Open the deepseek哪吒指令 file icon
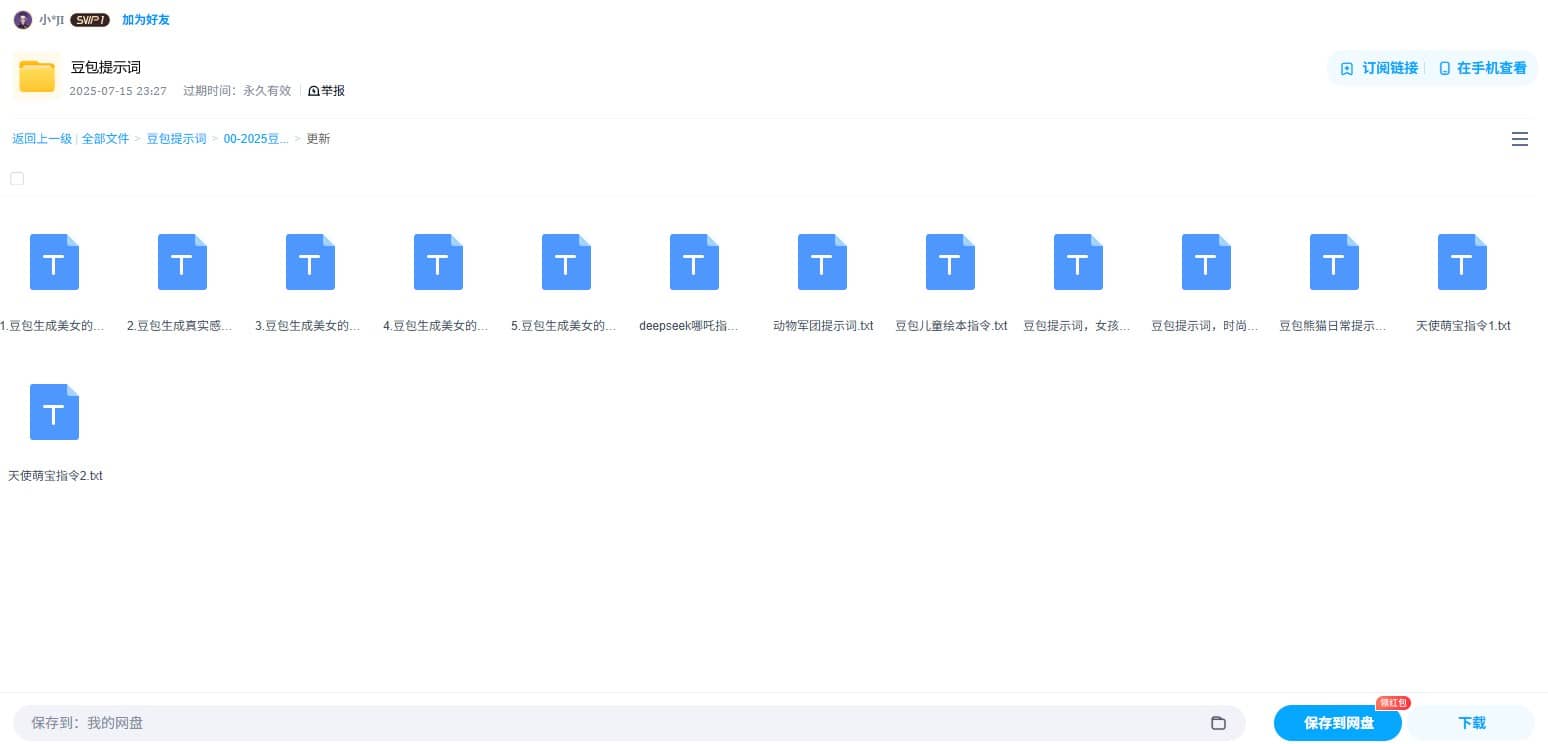 click(694, 262)
